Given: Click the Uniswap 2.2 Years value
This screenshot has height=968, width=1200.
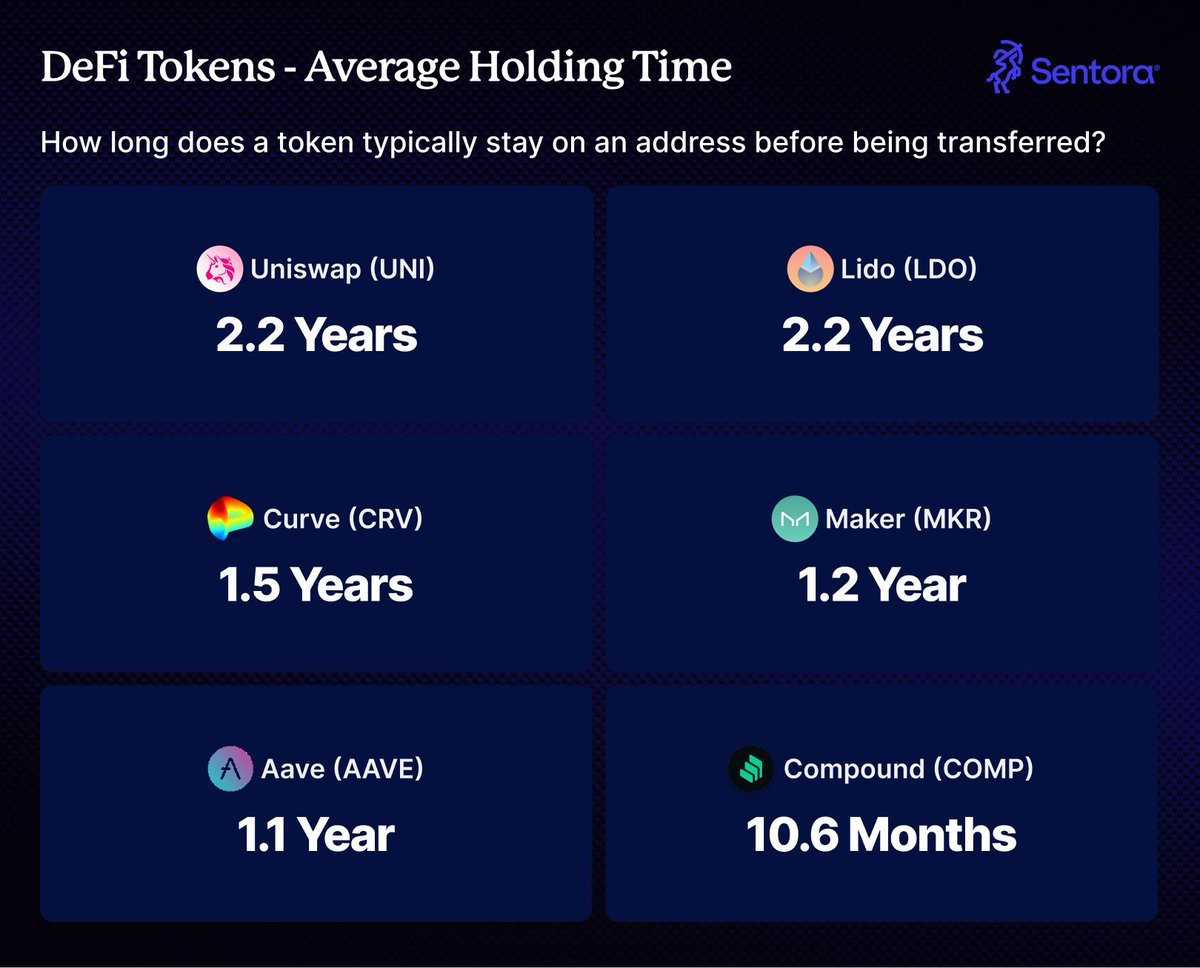Looking at the screenshot, I should pyautogui.click(x=316, y=335).
